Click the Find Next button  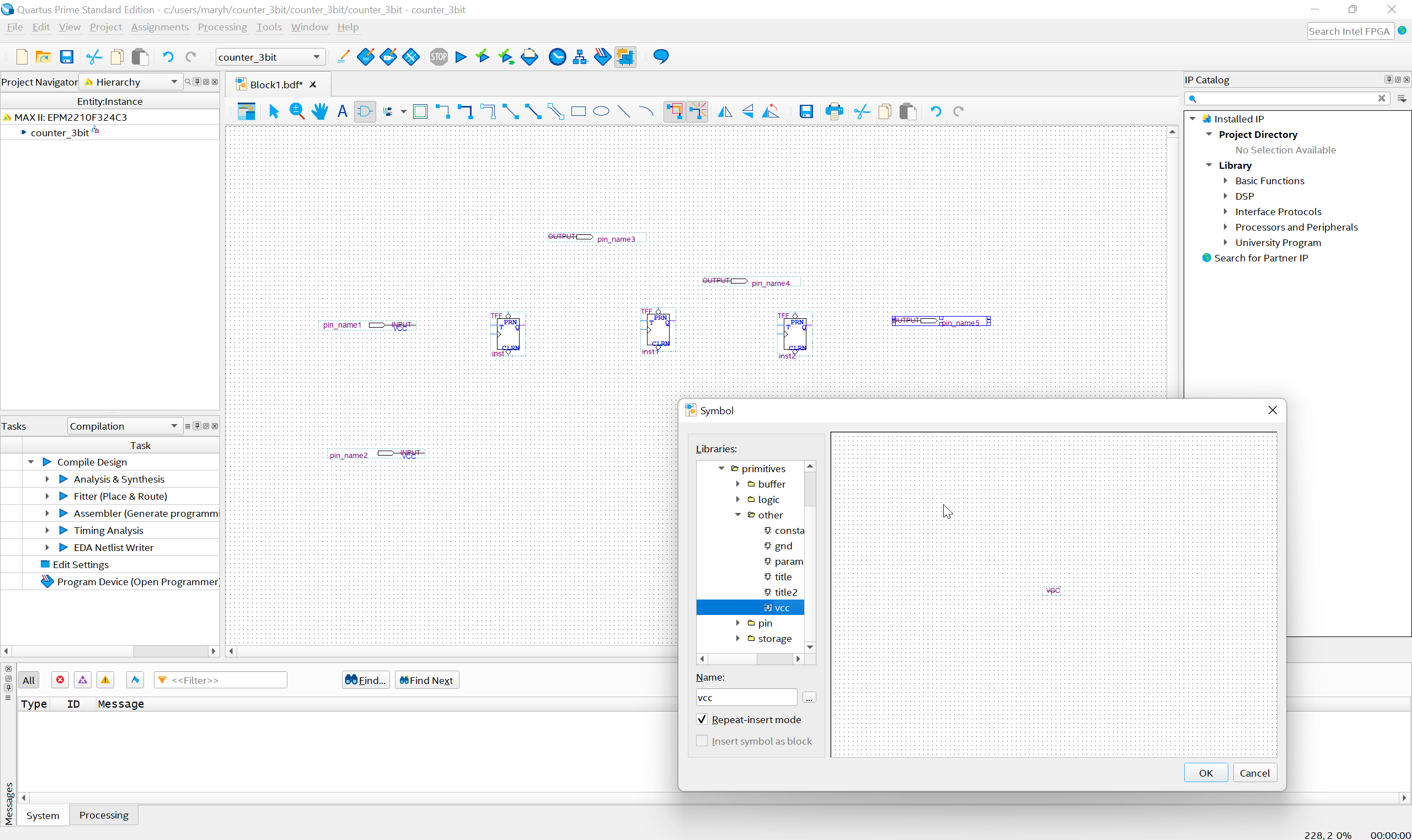point(427,681)
